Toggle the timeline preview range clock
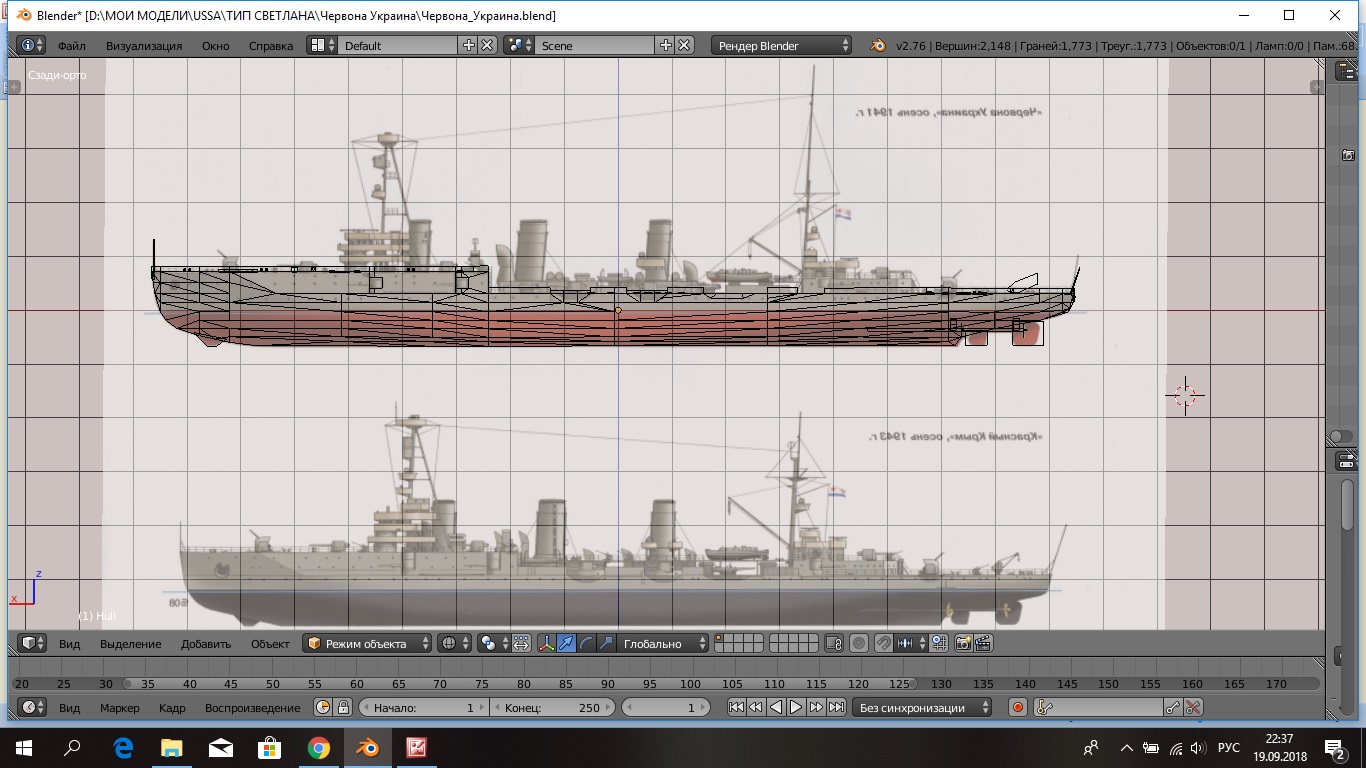Screen dimensions: 1366x768 point(323,708)
